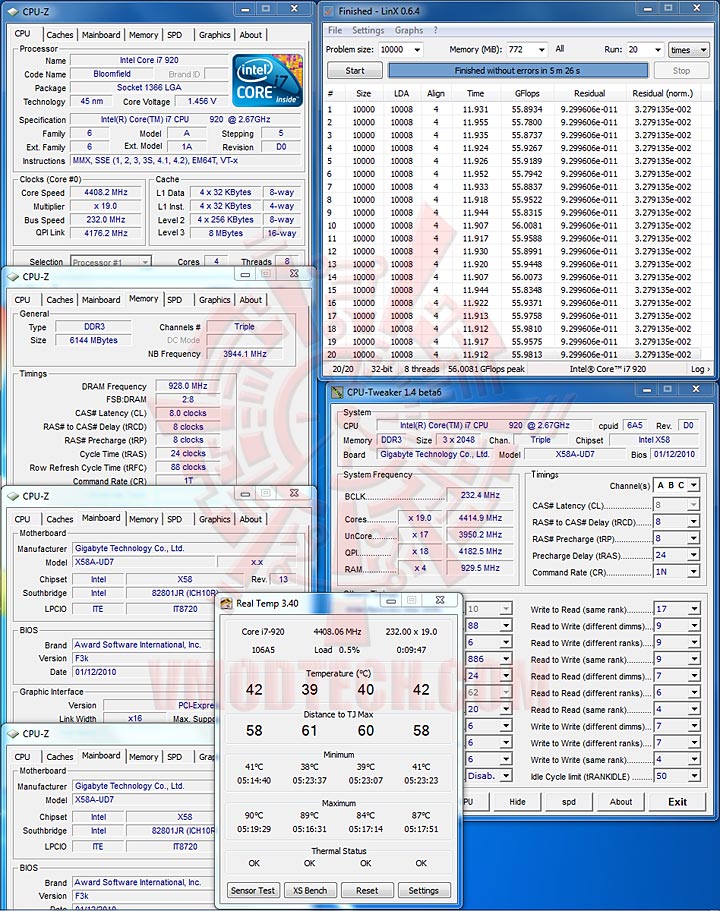Screen dimensions: 720x911
Task: Click the 56.0081 GFlops peak status entry
Action: [486, 369]
